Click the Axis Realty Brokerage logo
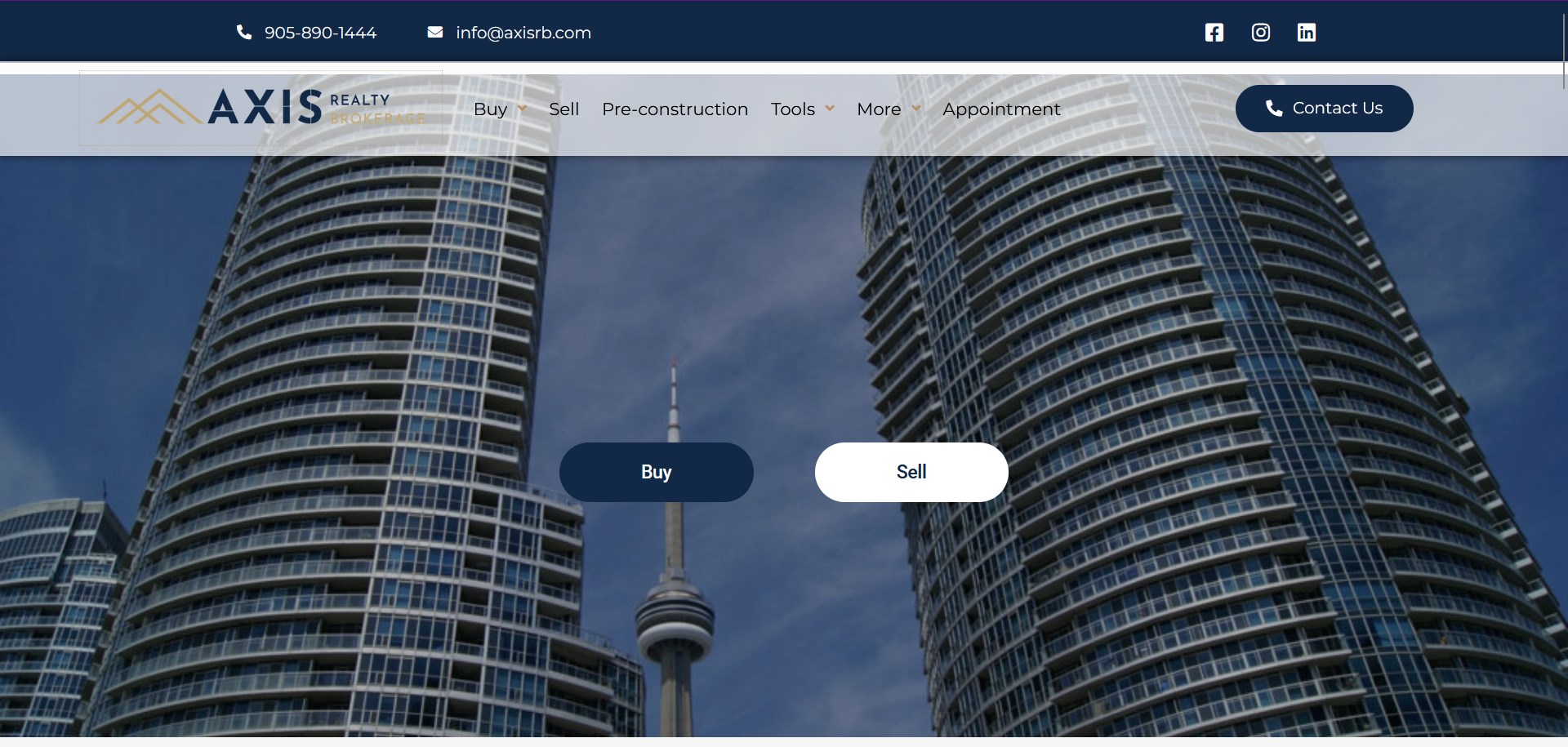 click(x=261, y=108)
